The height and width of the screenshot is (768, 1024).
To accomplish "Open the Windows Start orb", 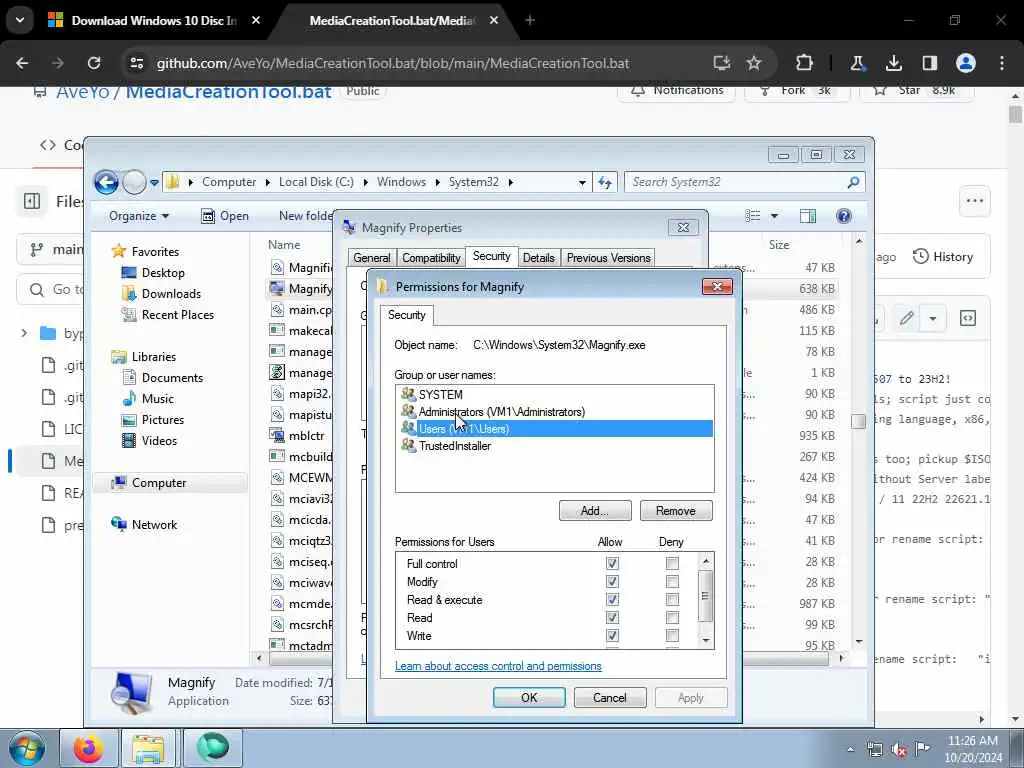I will pyautogui.click(x=27, y=748).
